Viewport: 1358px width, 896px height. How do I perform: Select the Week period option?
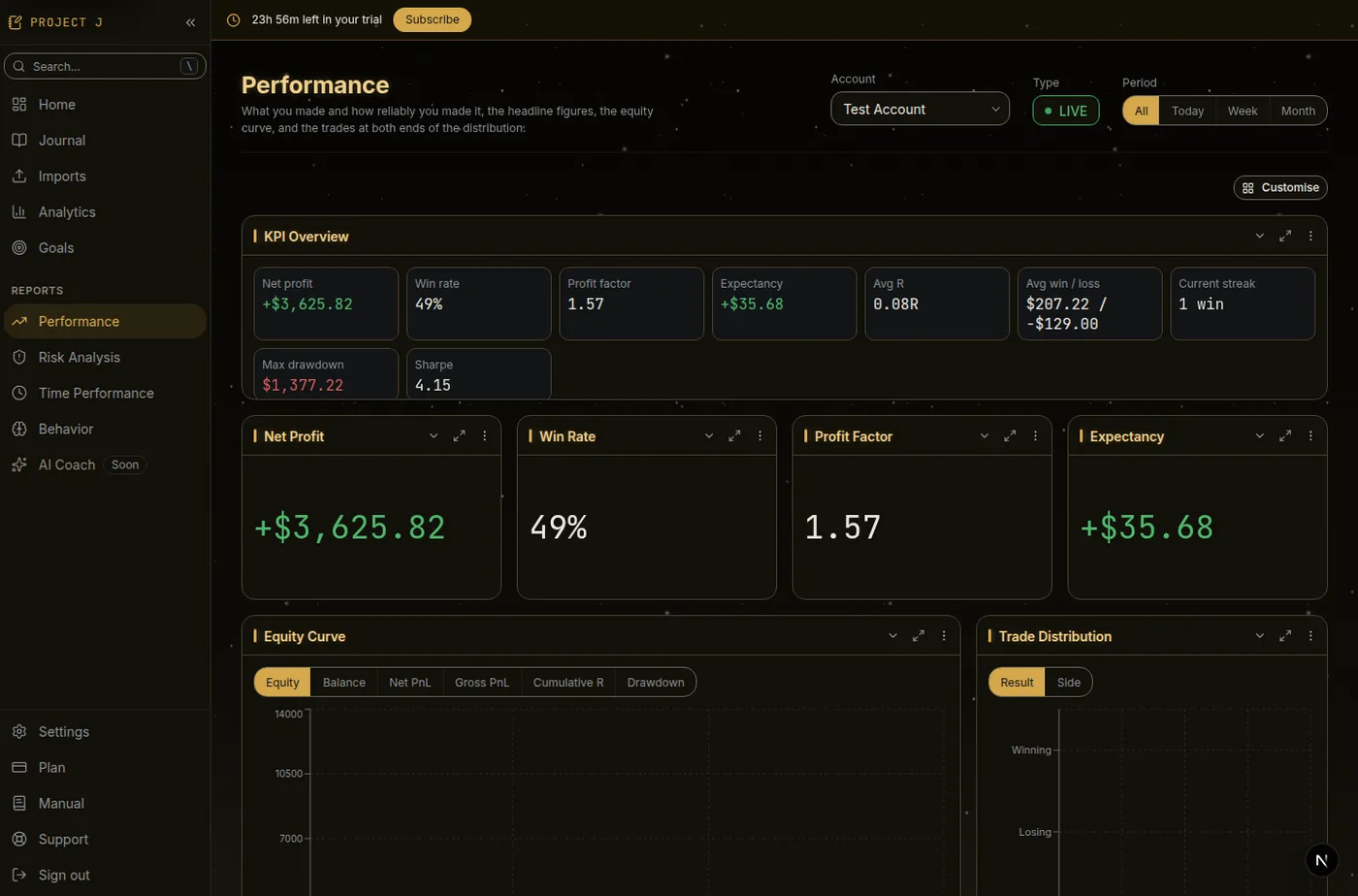tap(1243, 111)
